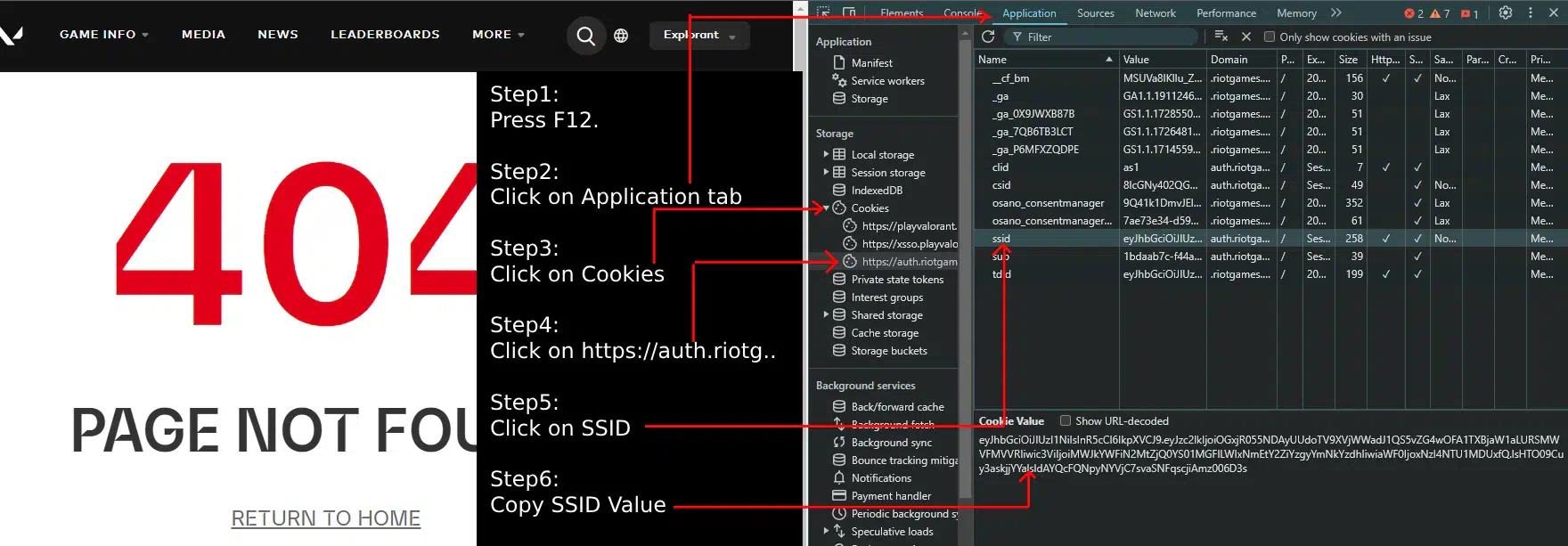
Task: Open DevTools settings gear
Action: pos(1506,12)
